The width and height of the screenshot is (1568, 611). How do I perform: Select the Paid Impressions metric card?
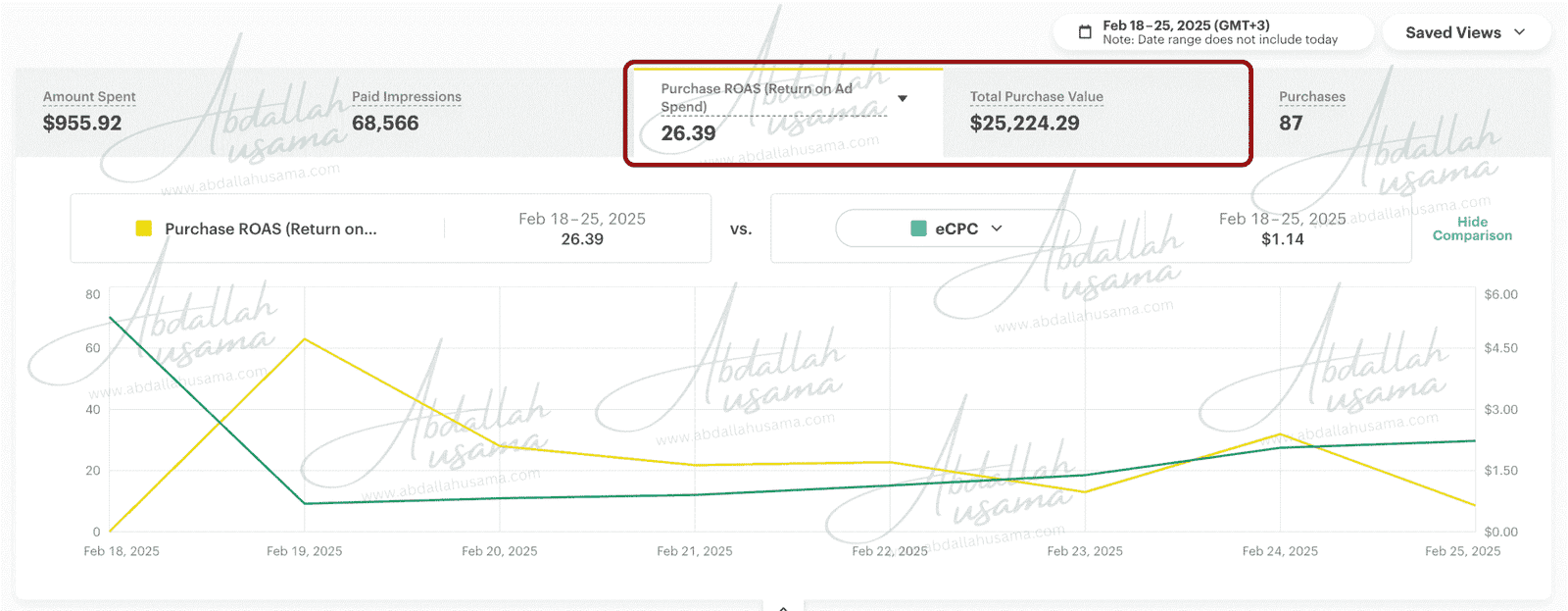coord(406,111)
